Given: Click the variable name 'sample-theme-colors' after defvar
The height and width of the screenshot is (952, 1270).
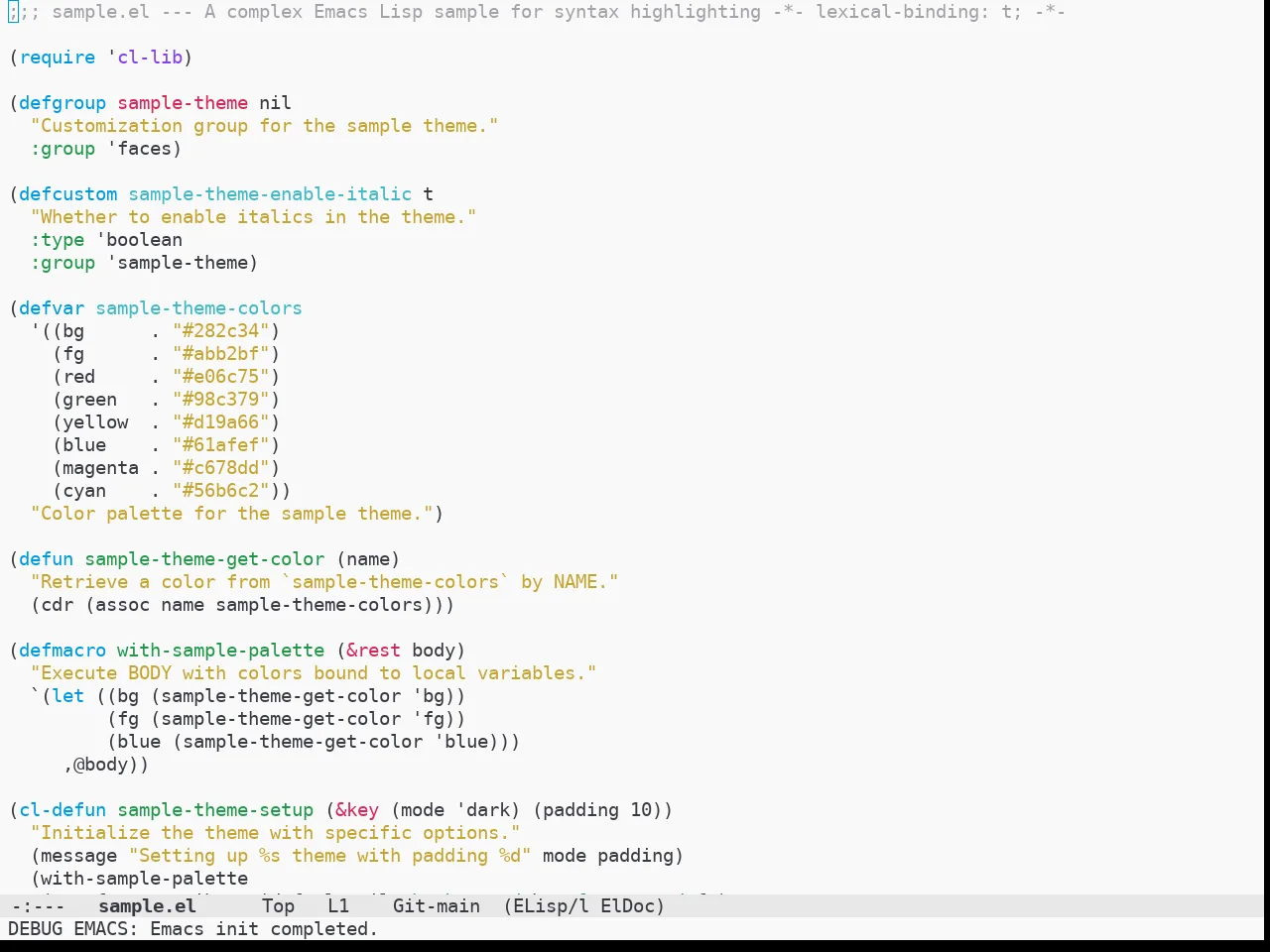Looking at the screenshot, I should (x=198, y=308).
